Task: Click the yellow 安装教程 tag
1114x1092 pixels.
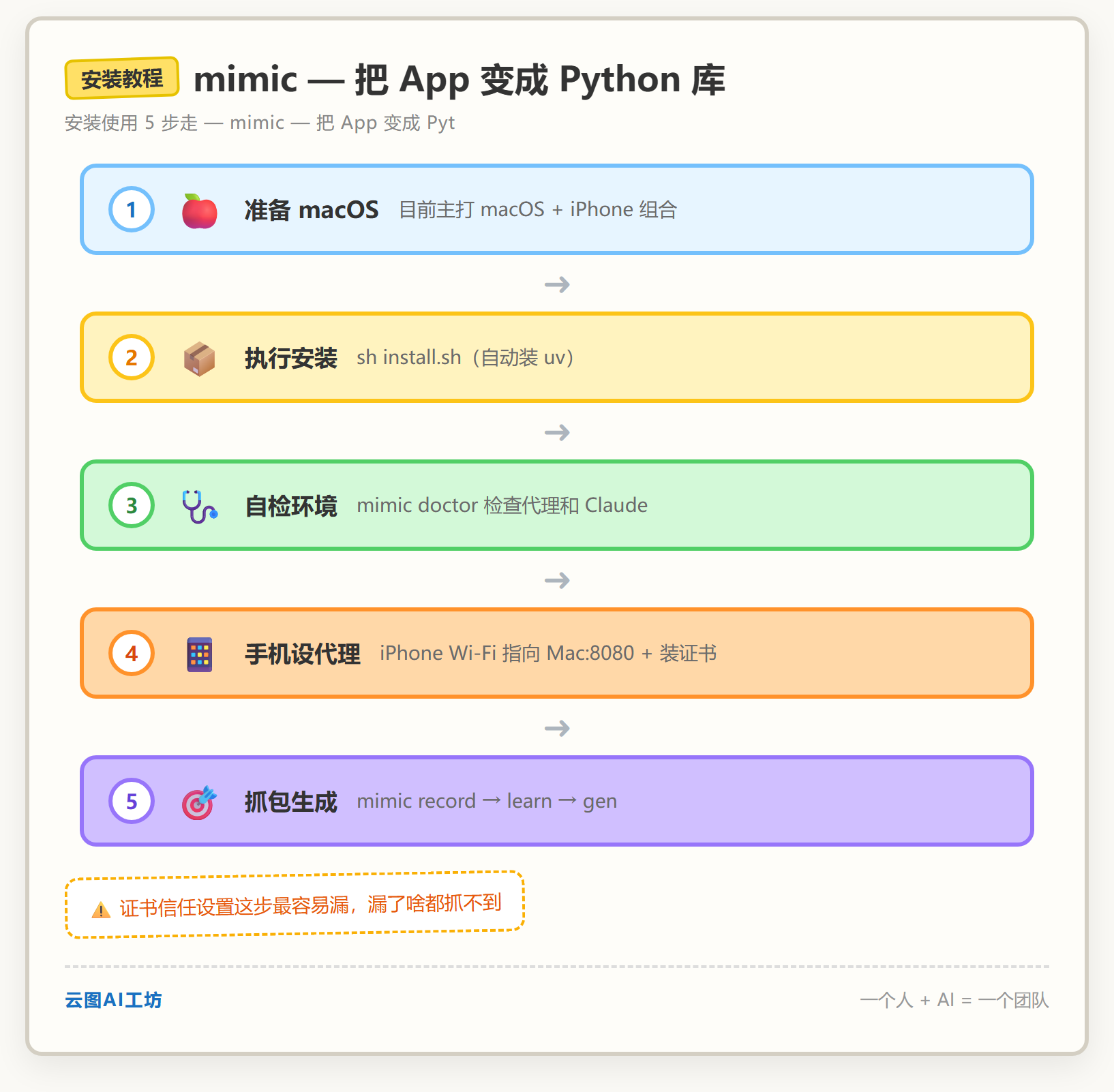Action: 122,78
